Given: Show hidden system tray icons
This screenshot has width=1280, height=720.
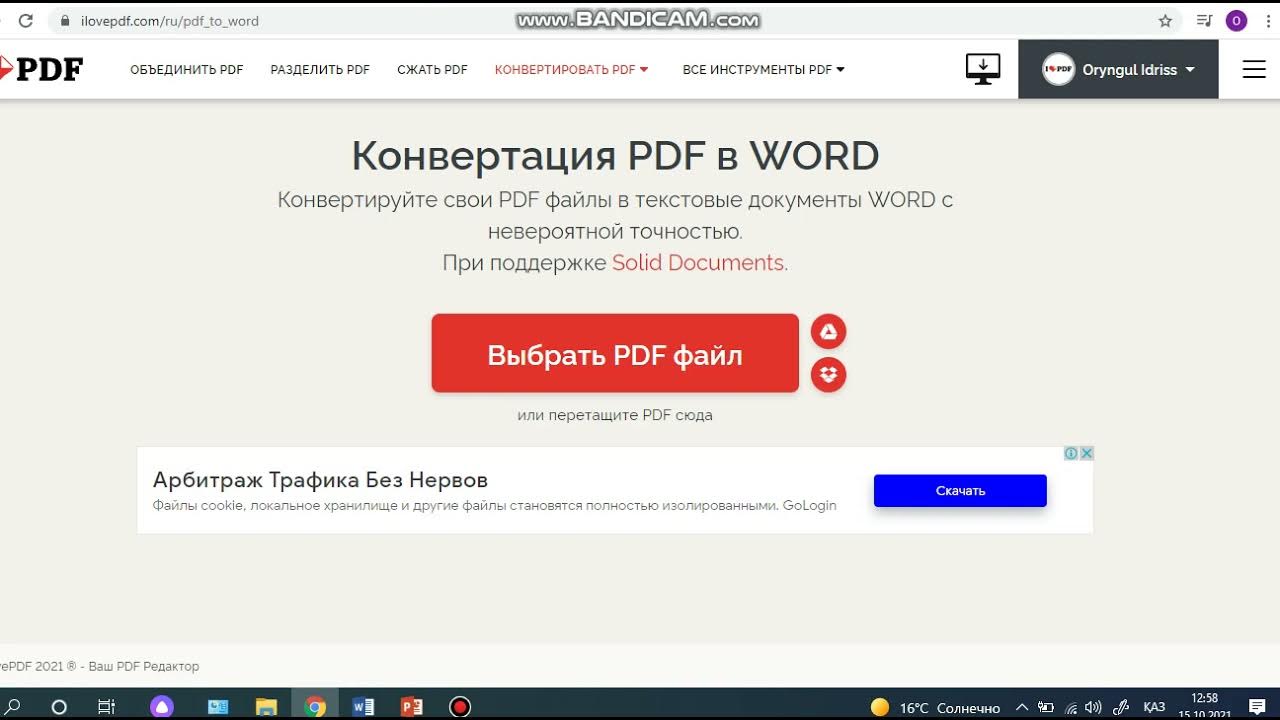Looking at the screenshot, I should (1023, 707).
